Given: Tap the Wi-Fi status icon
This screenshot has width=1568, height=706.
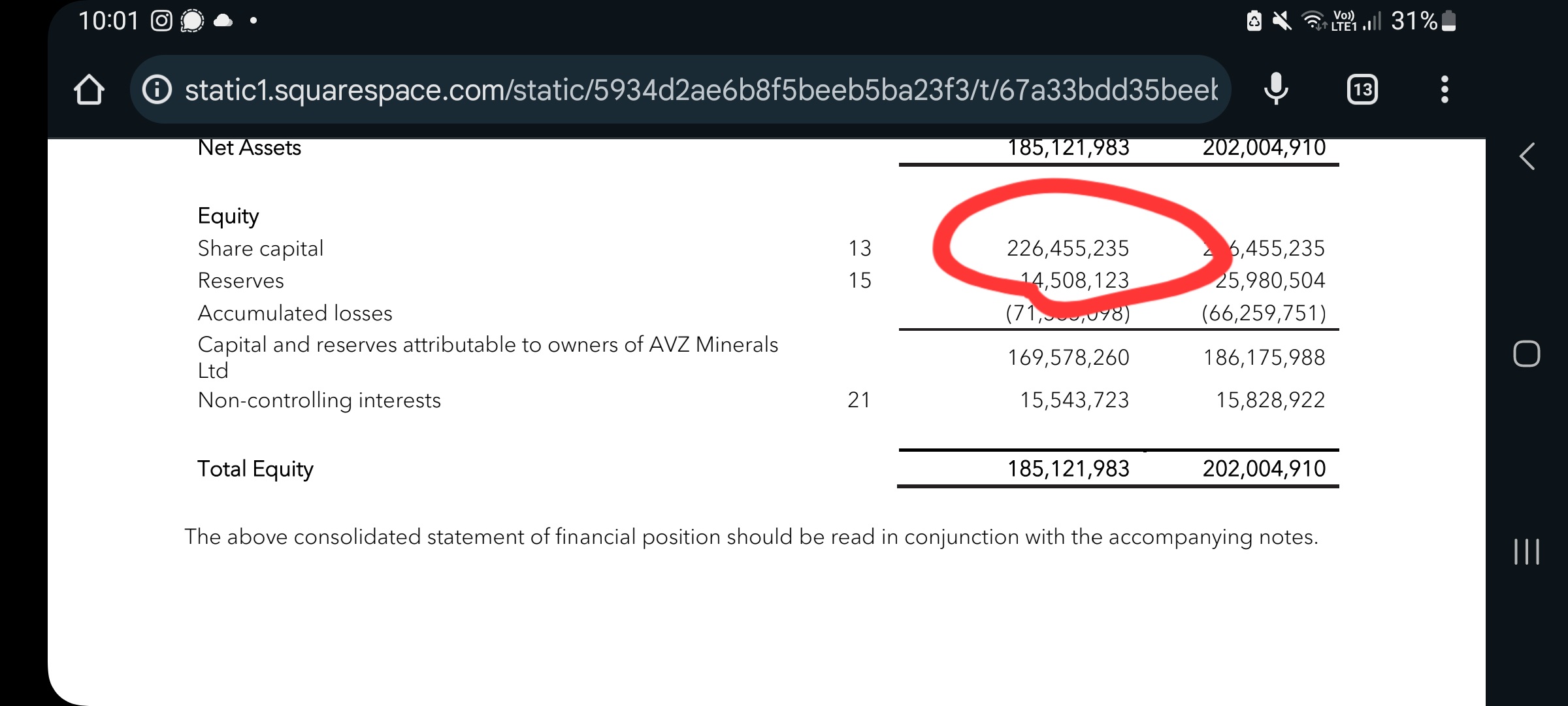Looking at the screenshot, I should pos(1314,21).
